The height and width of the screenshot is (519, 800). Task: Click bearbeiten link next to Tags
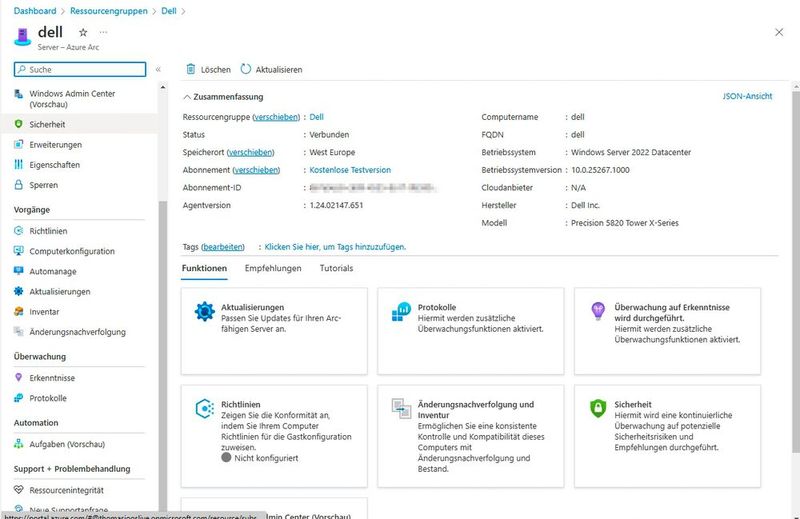click(x=223, y=247)
